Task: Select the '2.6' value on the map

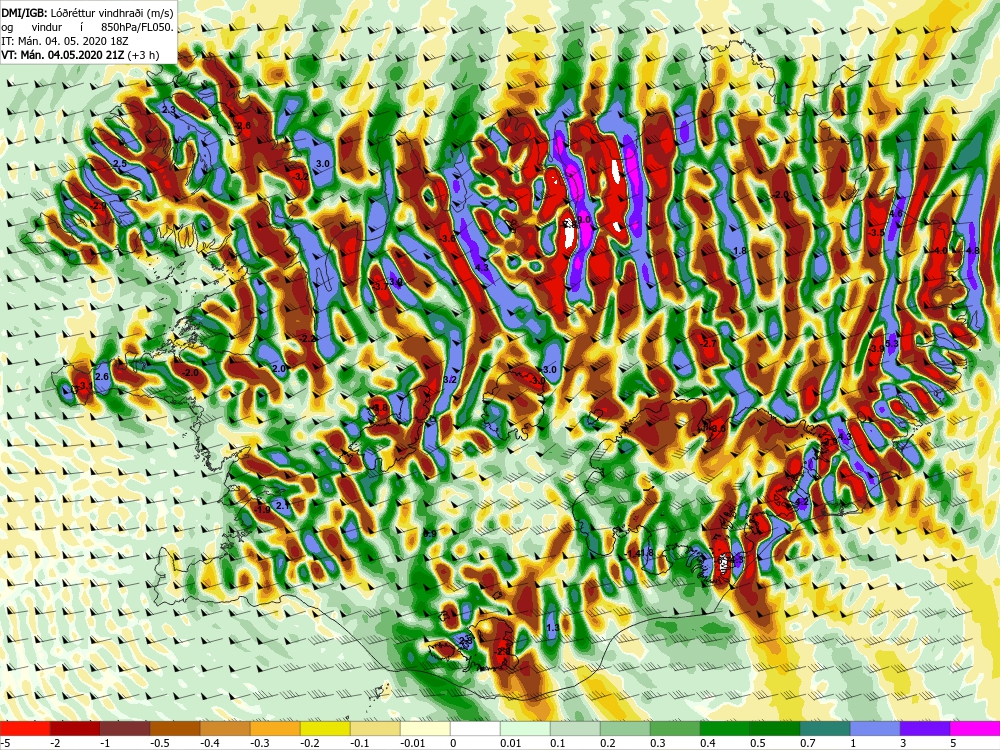Action: (102, 377)
